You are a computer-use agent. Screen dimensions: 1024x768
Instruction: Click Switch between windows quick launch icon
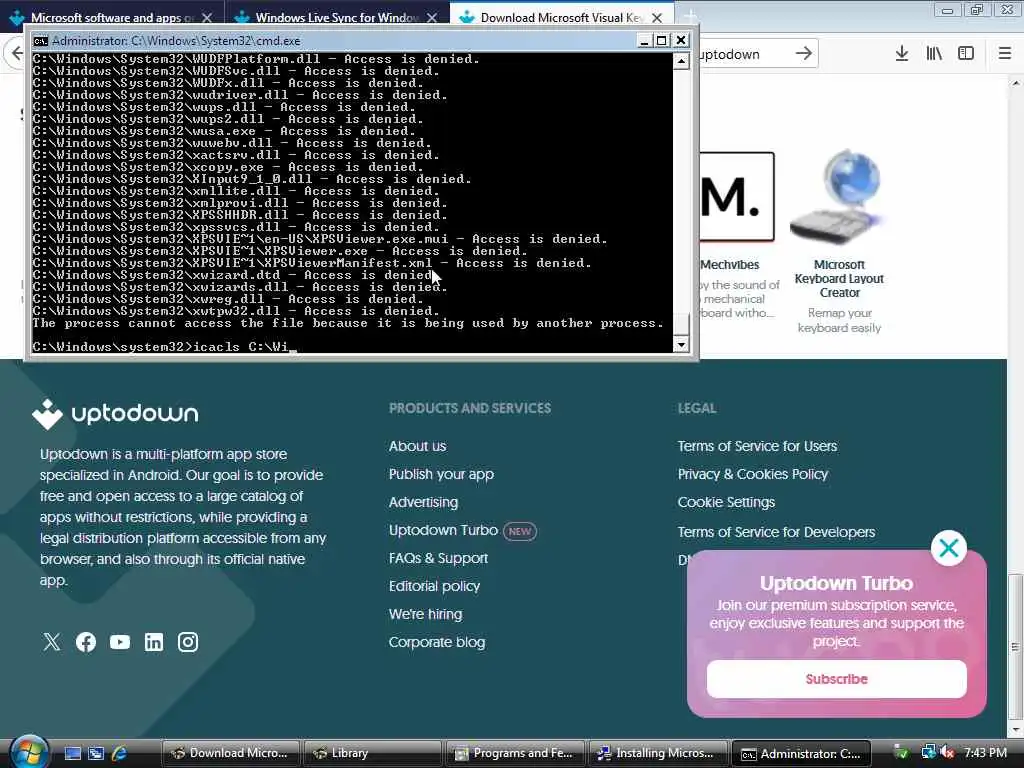96,754
